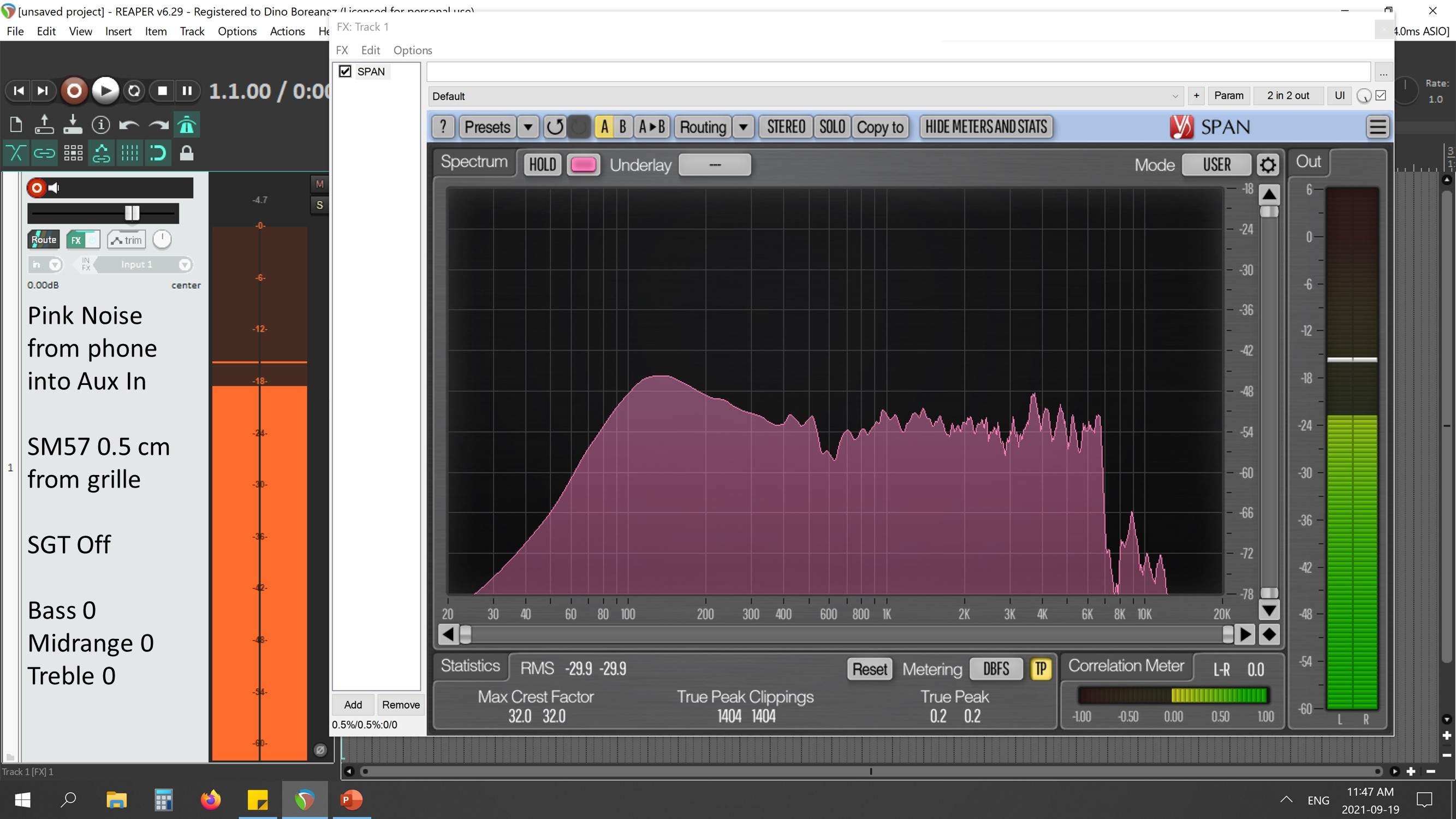Click pink spectrum color swatch

pyautogui.click(x=583, y=165)
